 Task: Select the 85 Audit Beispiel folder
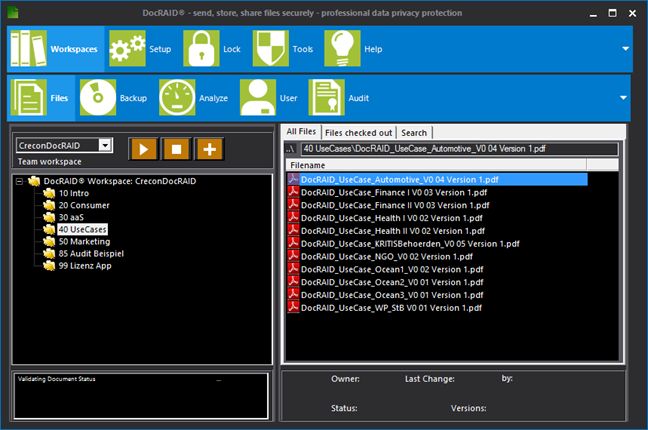(91, 253)
